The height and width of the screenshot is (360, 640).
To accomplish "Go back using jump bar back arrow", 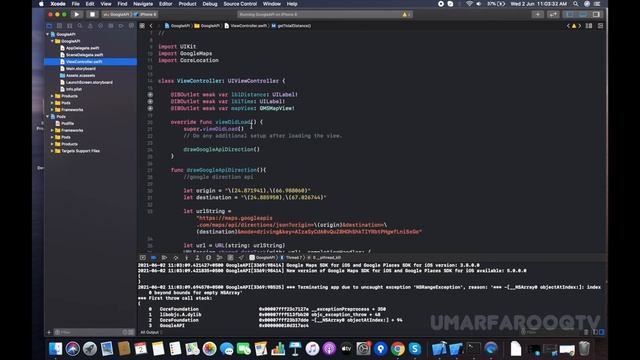I will coord(151,26).
